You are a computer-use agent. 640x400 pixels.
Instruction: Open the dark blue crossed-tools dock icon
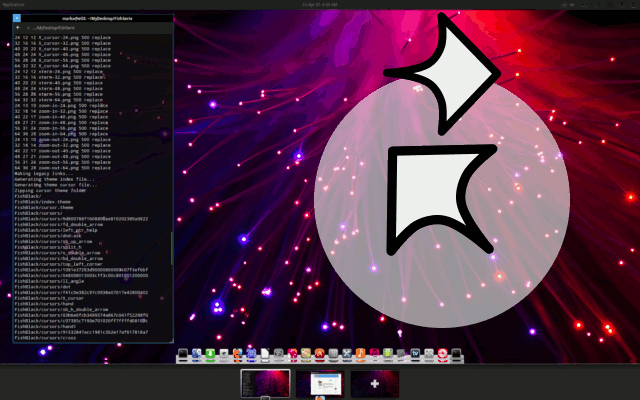coord(347,354)
